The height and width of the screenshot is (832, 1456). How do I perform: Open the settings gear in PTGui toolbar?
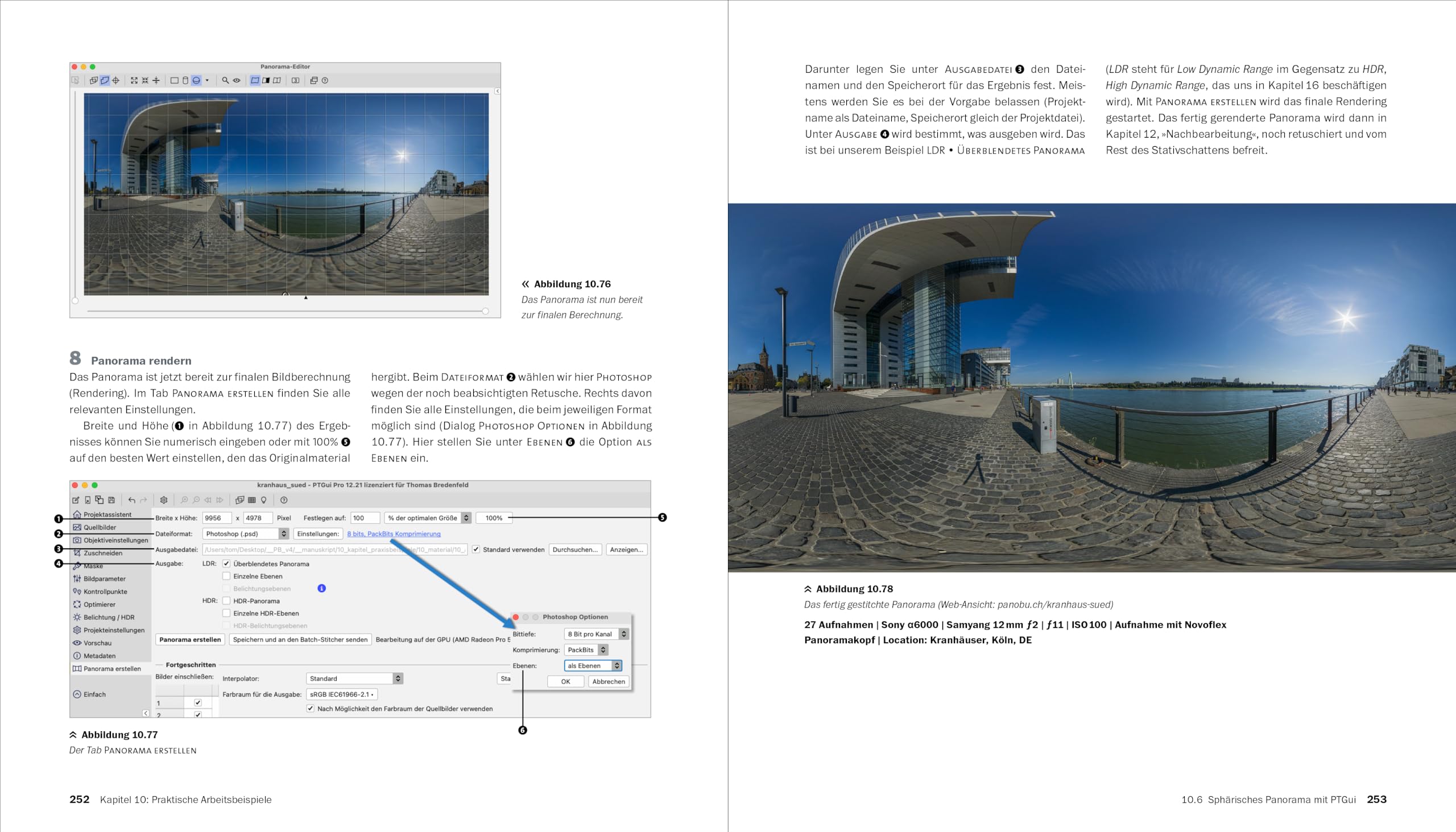[163, 500]
